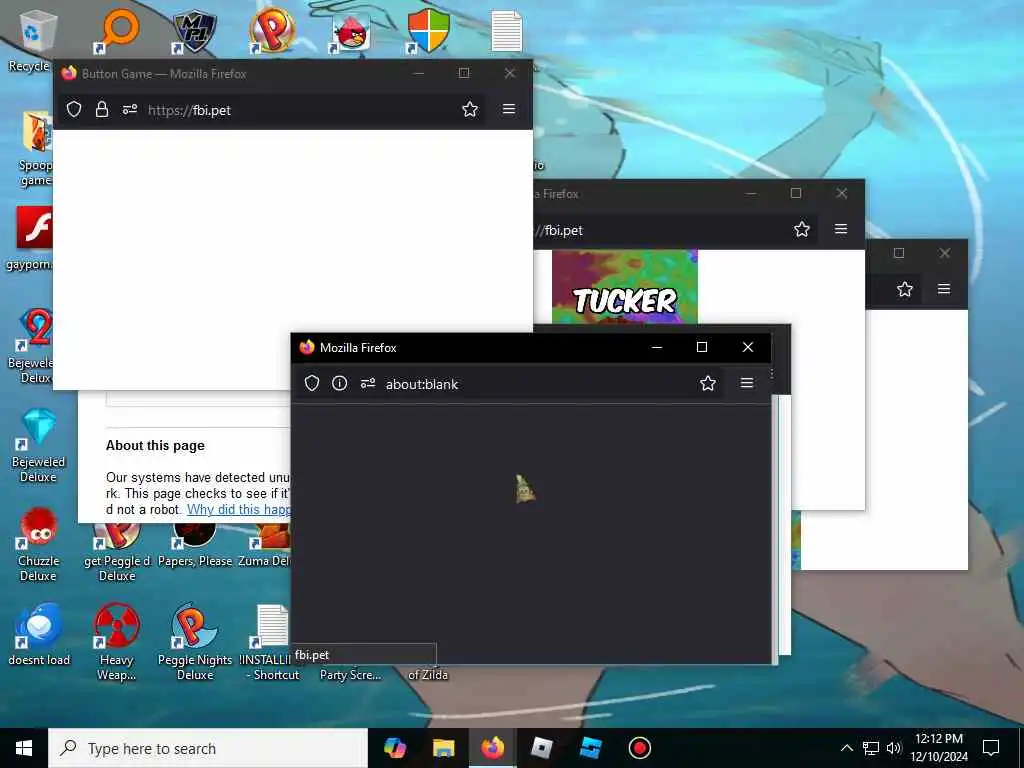Click the TUCKER image in middle Firefox window
The width and height of the screenshot is (1024, 768).
[x=625, y=287]
